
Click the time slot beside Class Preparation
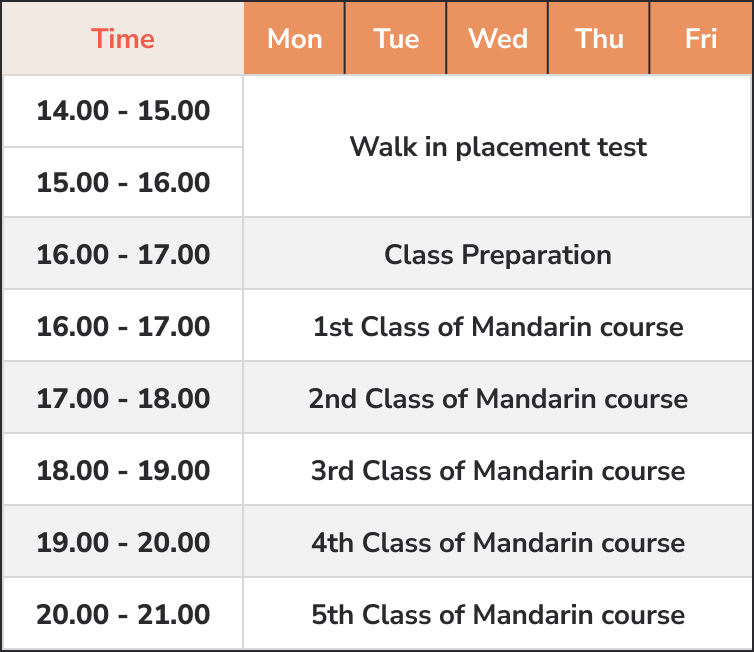[x=123, y=254]
